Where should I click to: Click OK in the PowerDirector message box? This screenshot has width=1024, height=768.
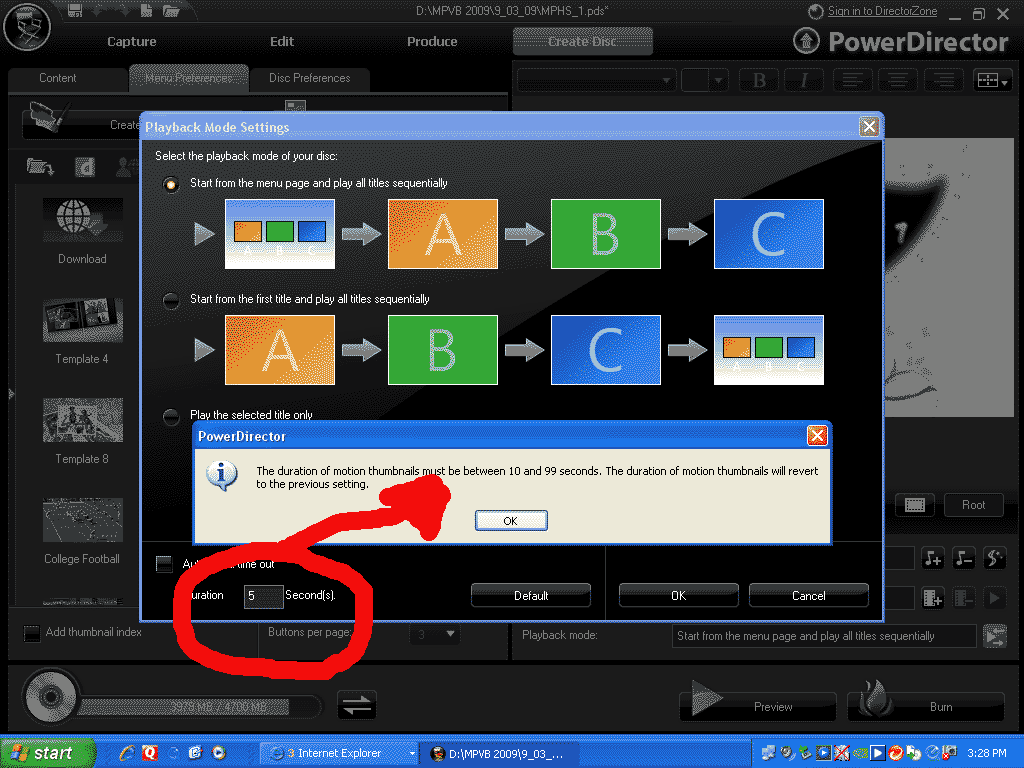pyautogui.click(x=511, y=520)
